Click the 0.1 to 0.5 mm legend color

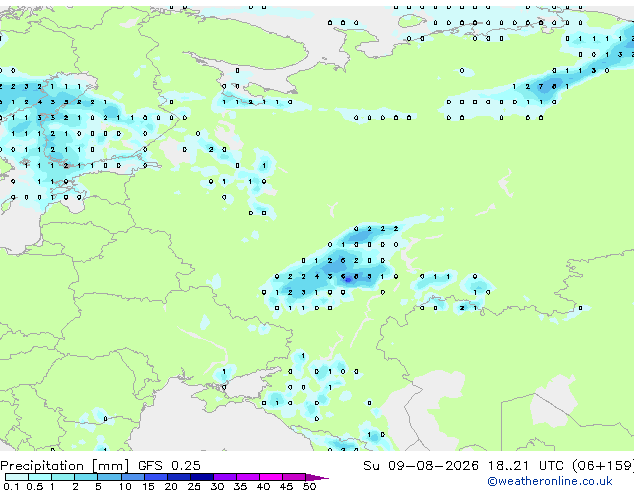tap(17, 477)
